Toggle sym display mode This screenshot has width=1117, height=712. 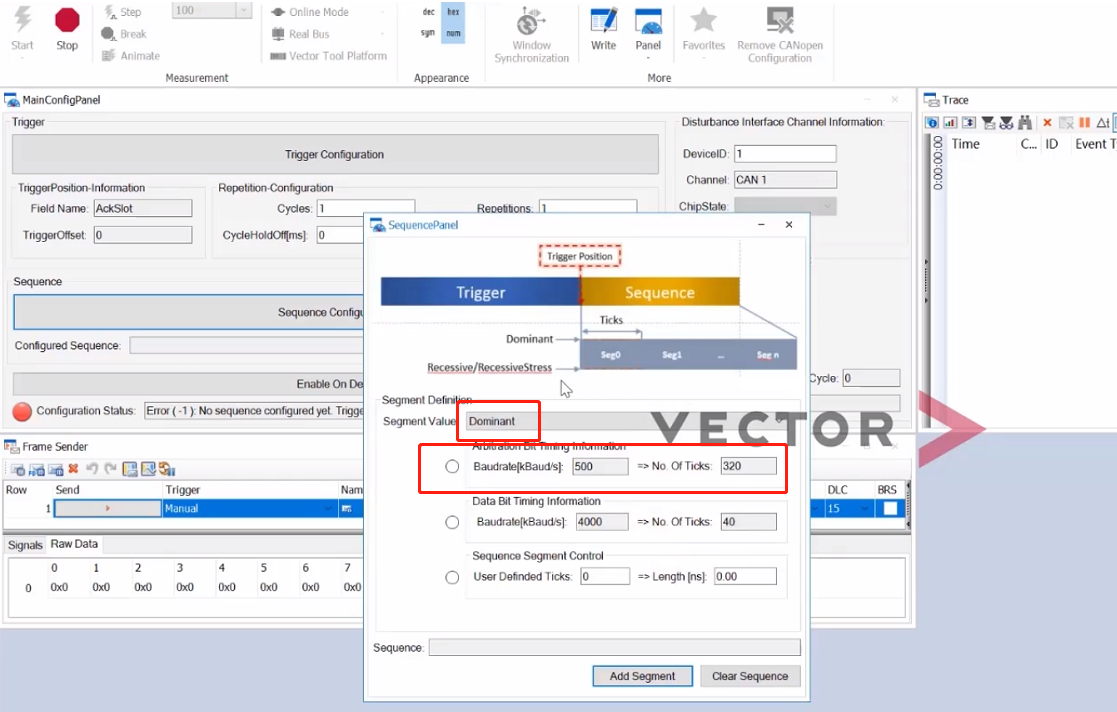pyautogui.click(x=427, y=33)
